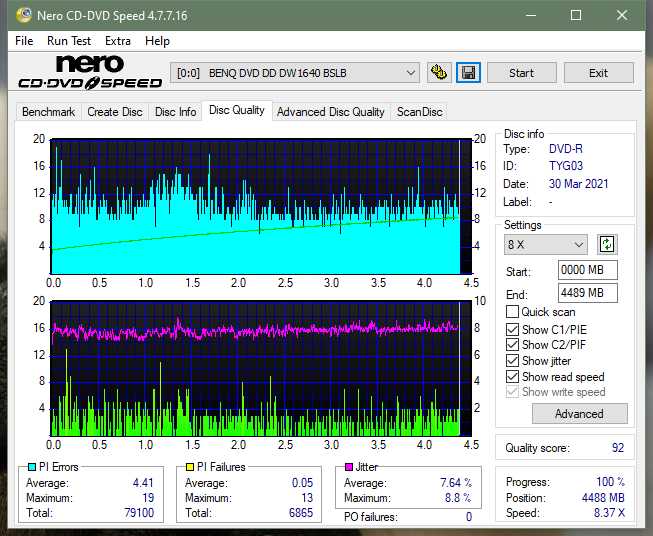
Task: Click the End 4489 MB field
Action: [588, 293]
